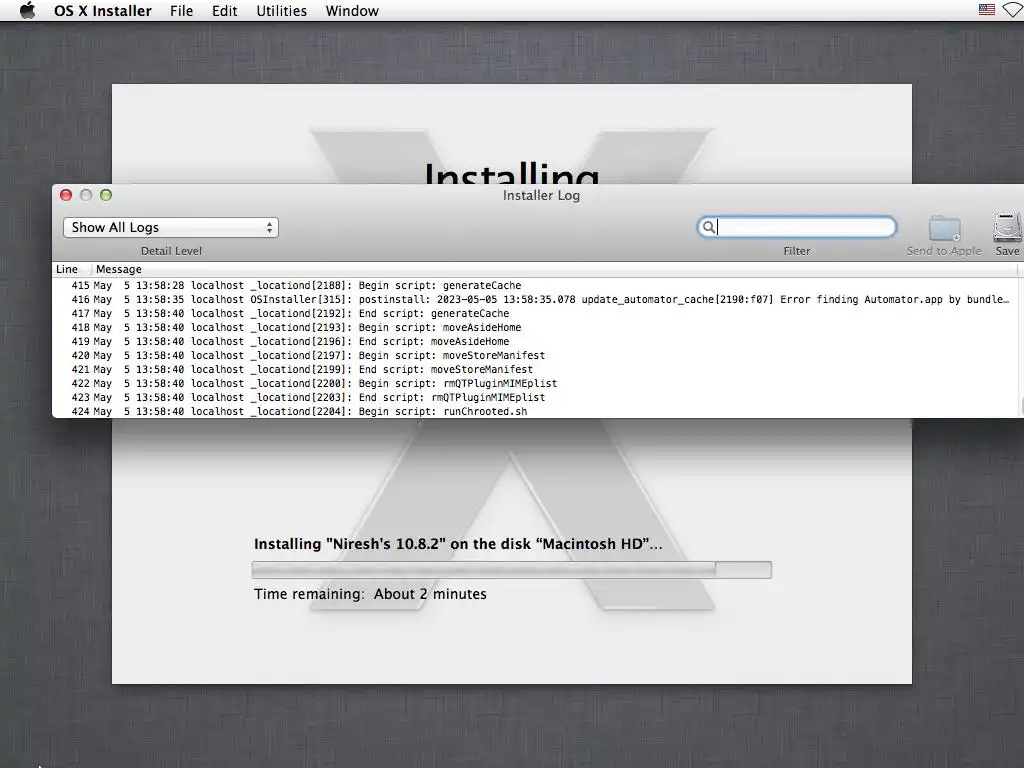The image size is (1024, 768).
Task: Open the Apple menu
Action: click(27, 10)
